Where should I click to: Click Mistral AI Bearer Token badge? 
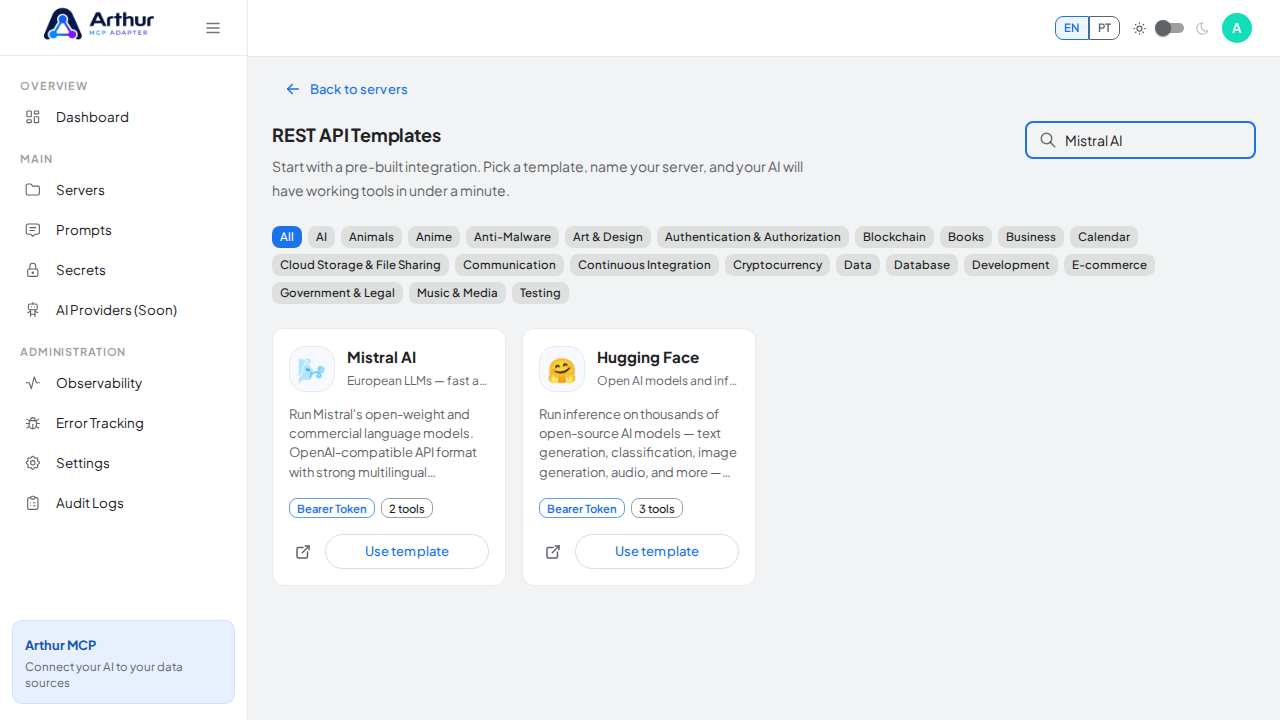pos(332,509)
